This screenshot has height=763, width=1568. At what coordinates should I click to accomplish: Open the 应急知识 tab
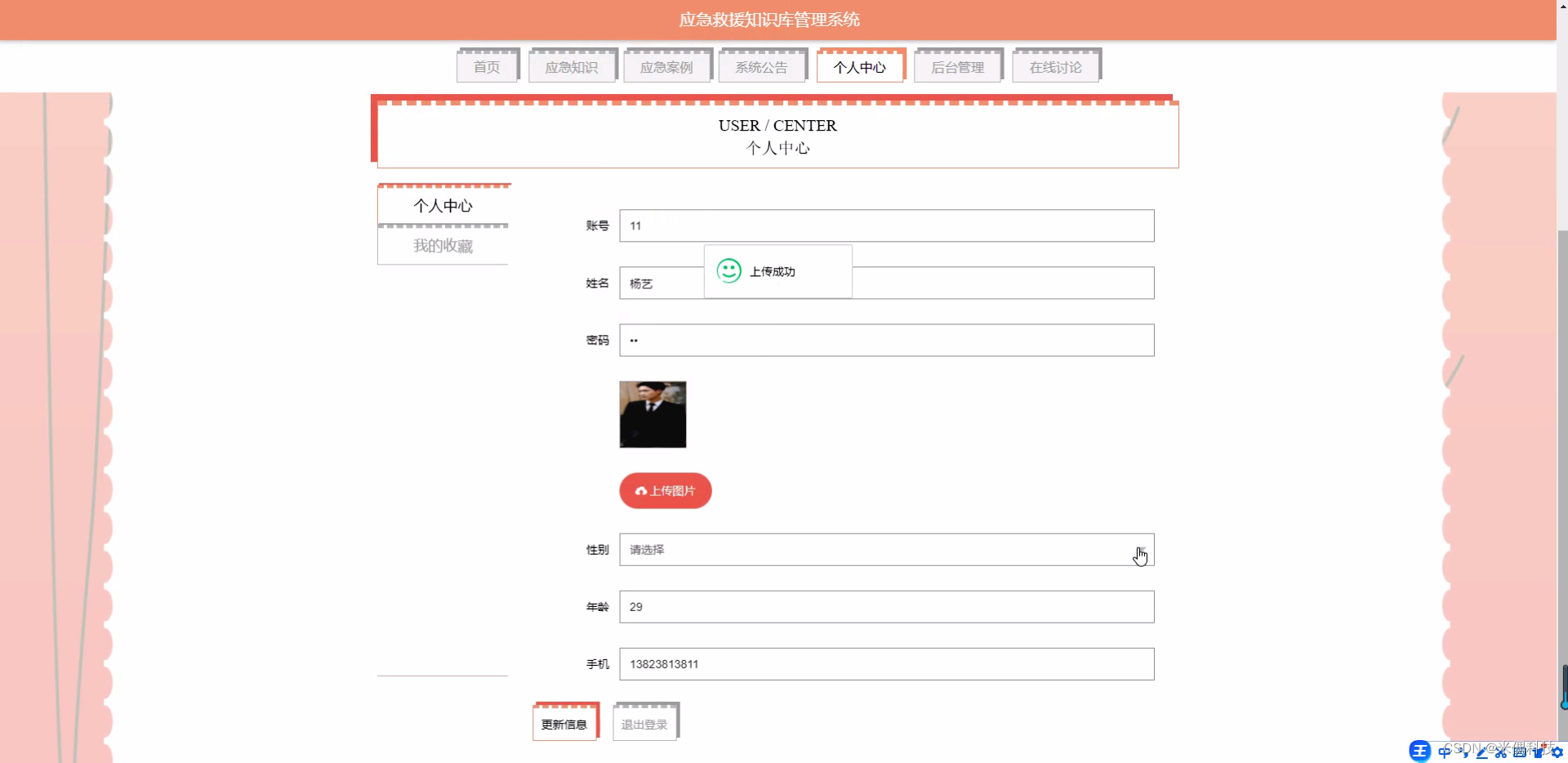click(572, 67)
